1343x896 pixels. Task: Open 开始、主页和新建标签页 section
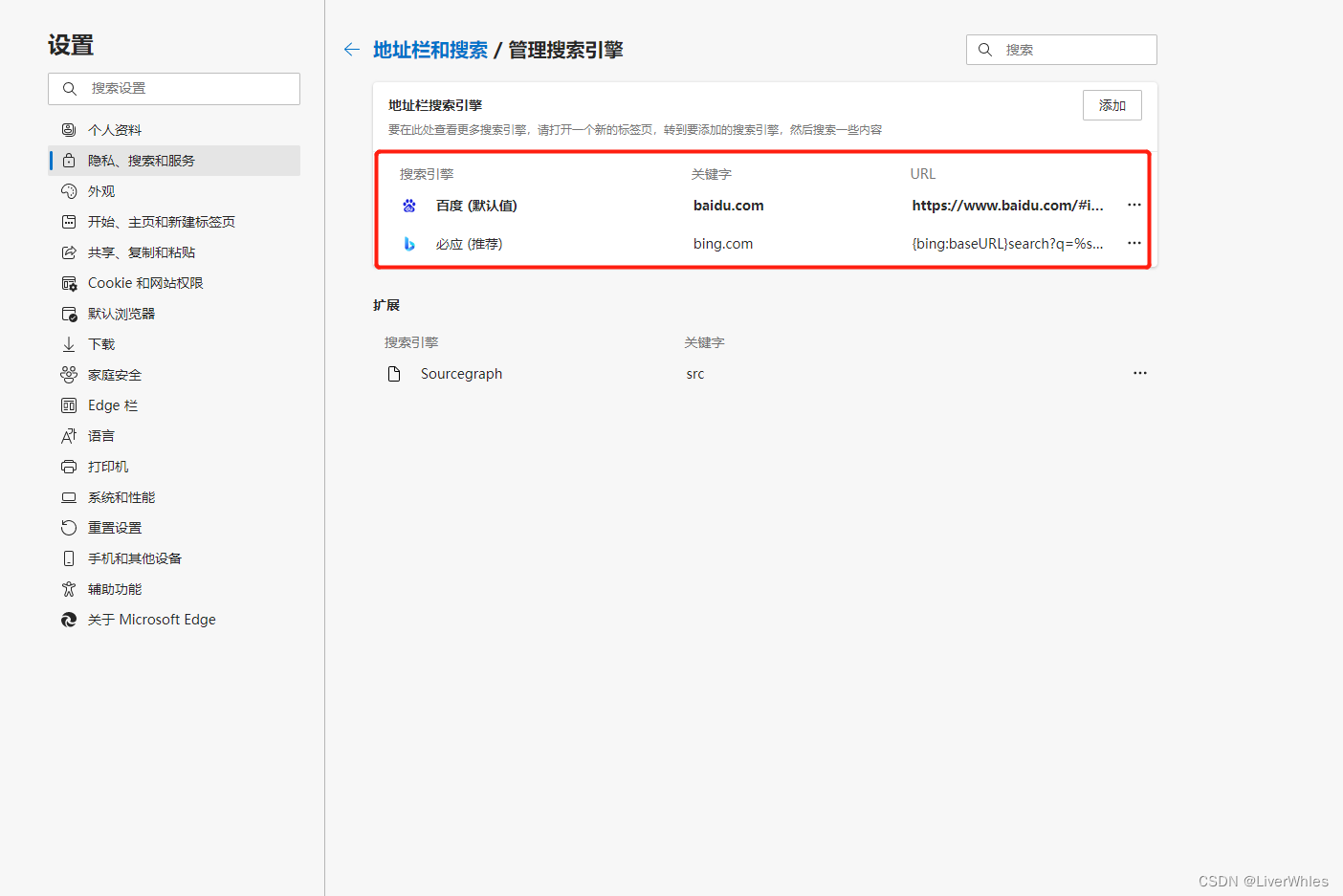(174, 222)
